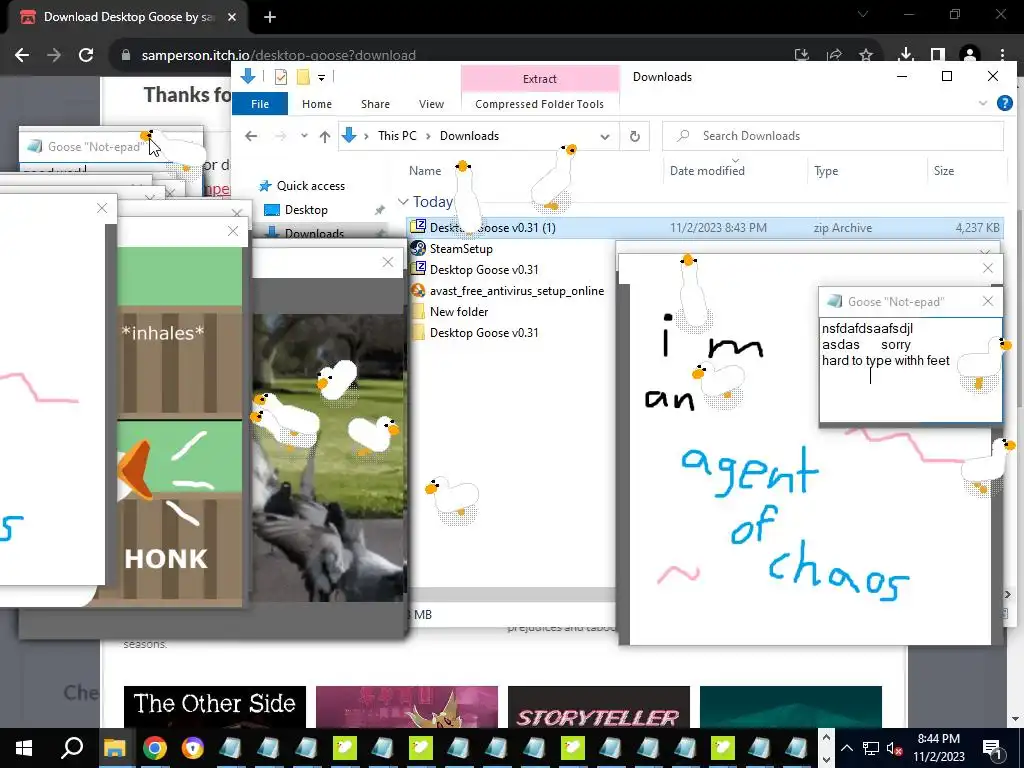
Task: Click the install app icon in Chrome address bar
Action: (802, 55)
